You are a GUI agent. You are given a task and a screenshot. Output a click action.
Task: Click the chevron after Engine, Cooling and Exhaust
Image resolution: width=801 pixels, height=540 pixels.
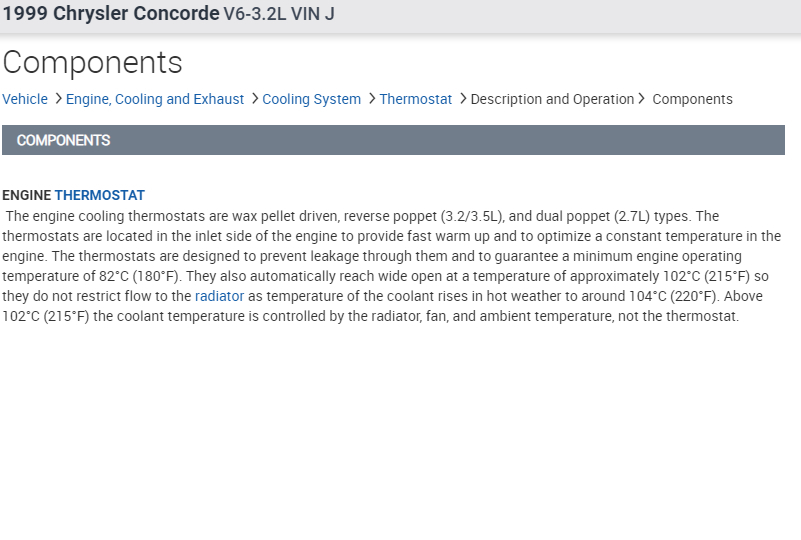255,99
